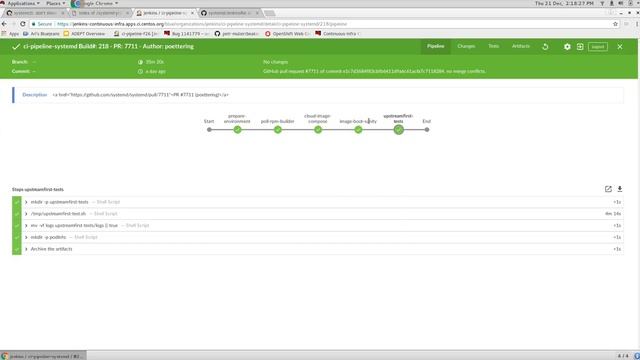Click the volume icon in the system tray
Screen dimensions: 640x360
620,3
